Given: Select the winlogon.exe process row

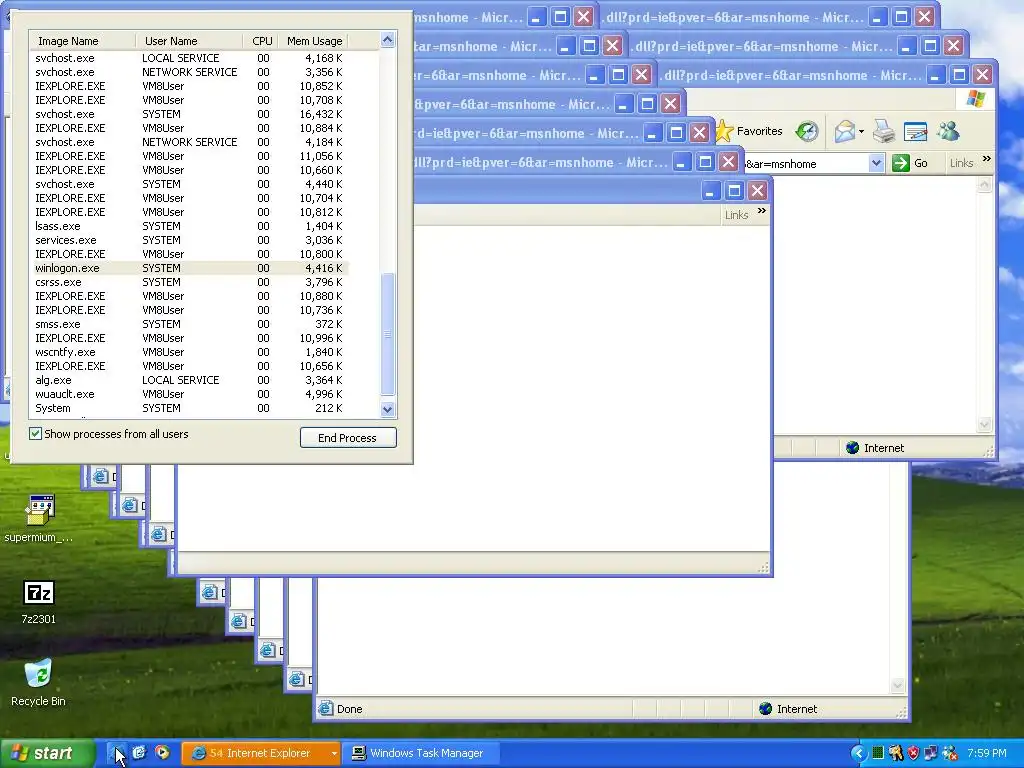Looking at the screenshot, I should 190,268.
